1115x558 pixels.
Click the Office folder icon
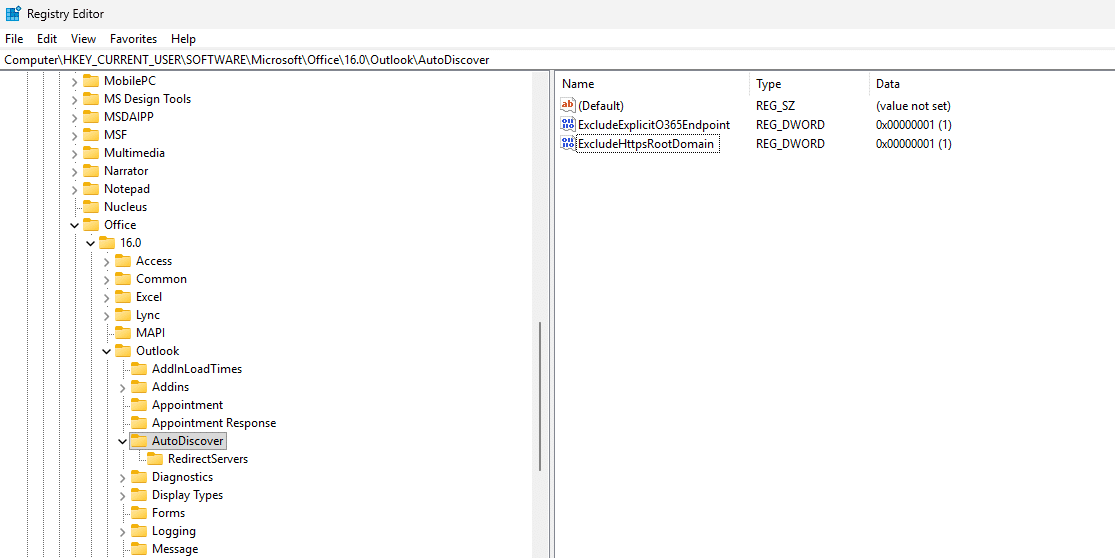[90, 225]
